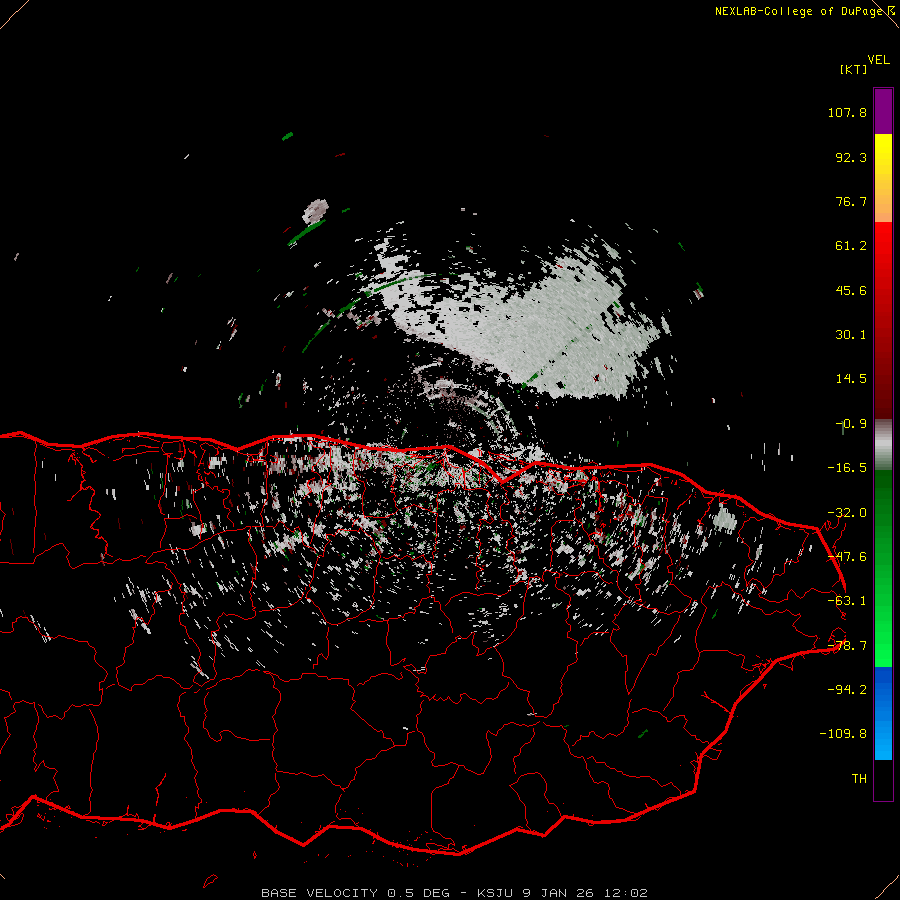The width and height of the screenshot is (900, 900).
Task: Click the TH label on color scale
Action: tap(859, 778)
